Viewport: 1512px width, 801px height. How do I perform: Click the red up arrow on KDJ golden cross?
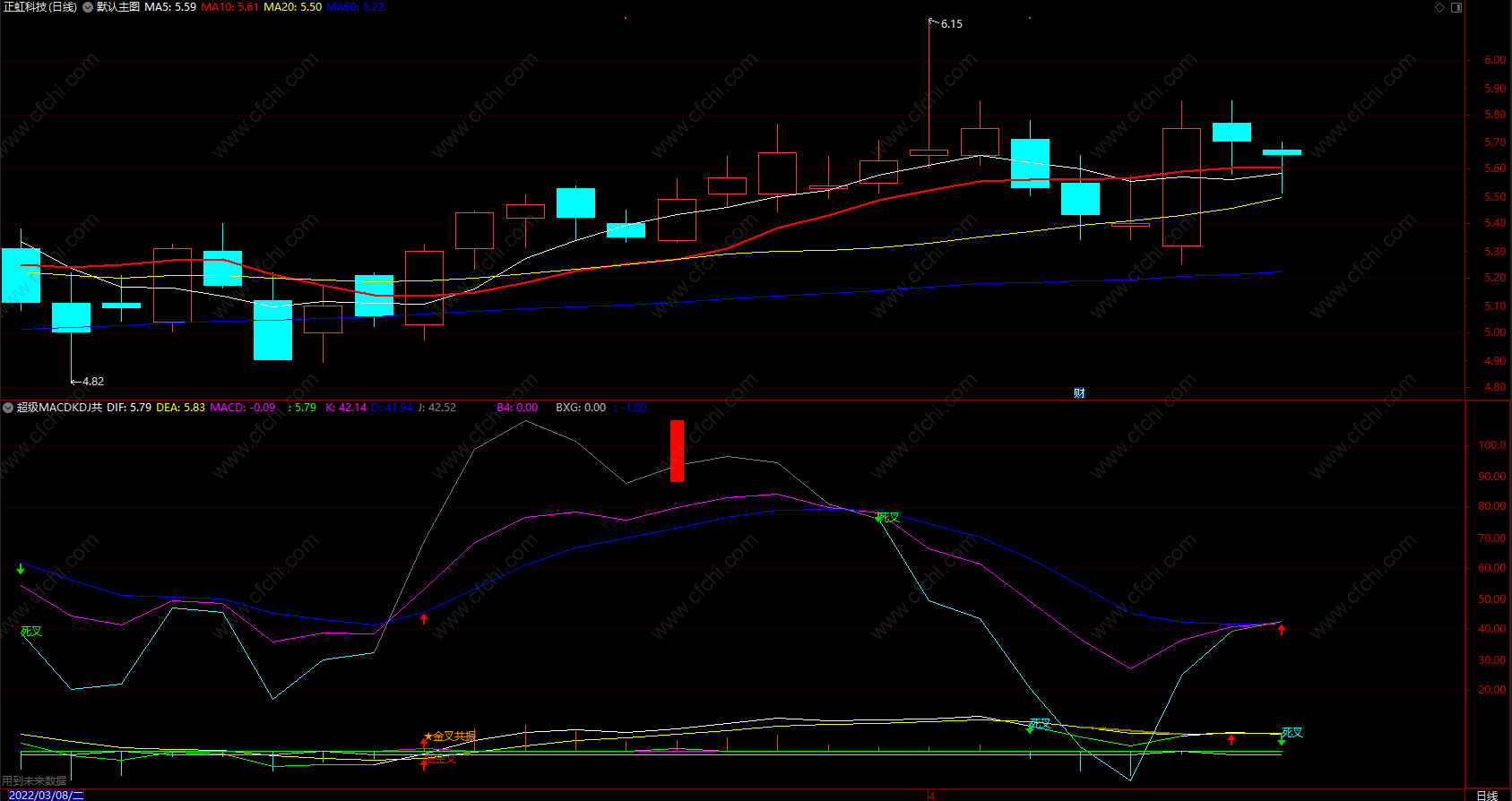[424, 618]
